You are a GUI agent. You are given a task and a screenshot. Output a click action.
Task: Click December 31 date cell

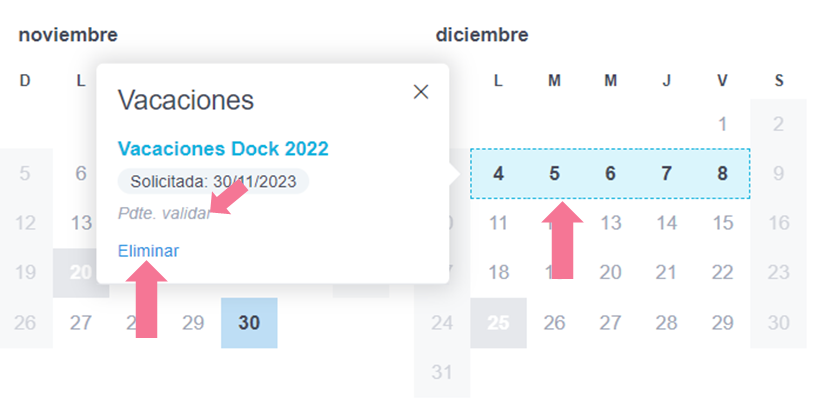coord(442,372)
